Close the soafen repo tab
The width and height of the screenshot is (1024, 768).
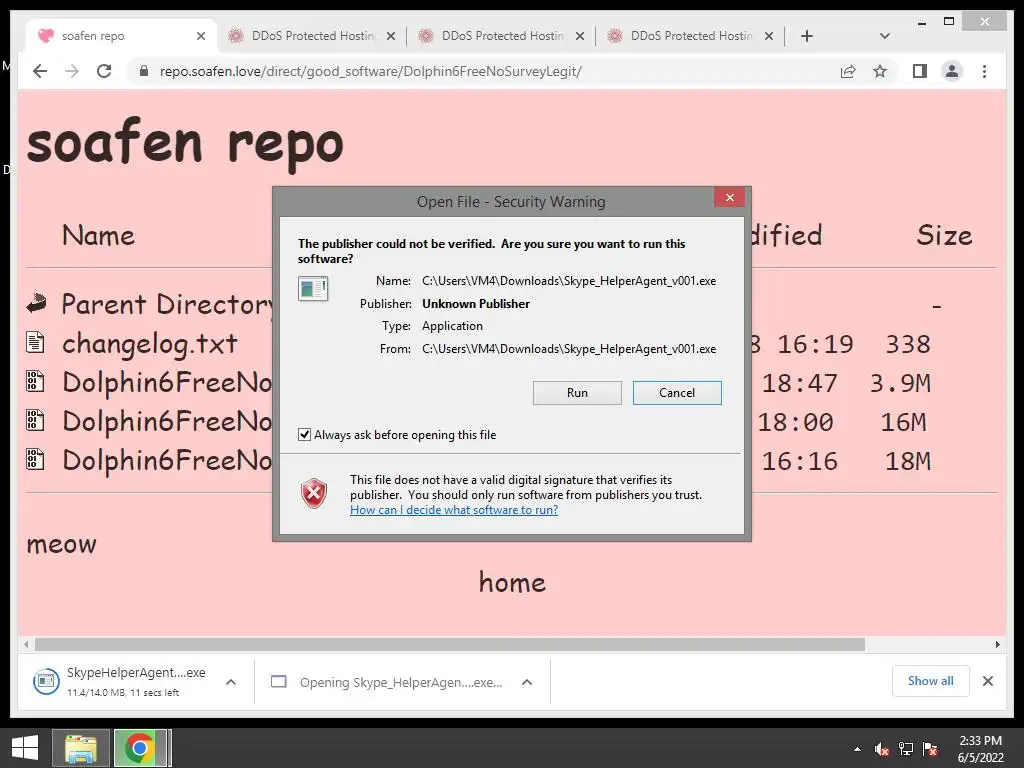coord(201,36)
